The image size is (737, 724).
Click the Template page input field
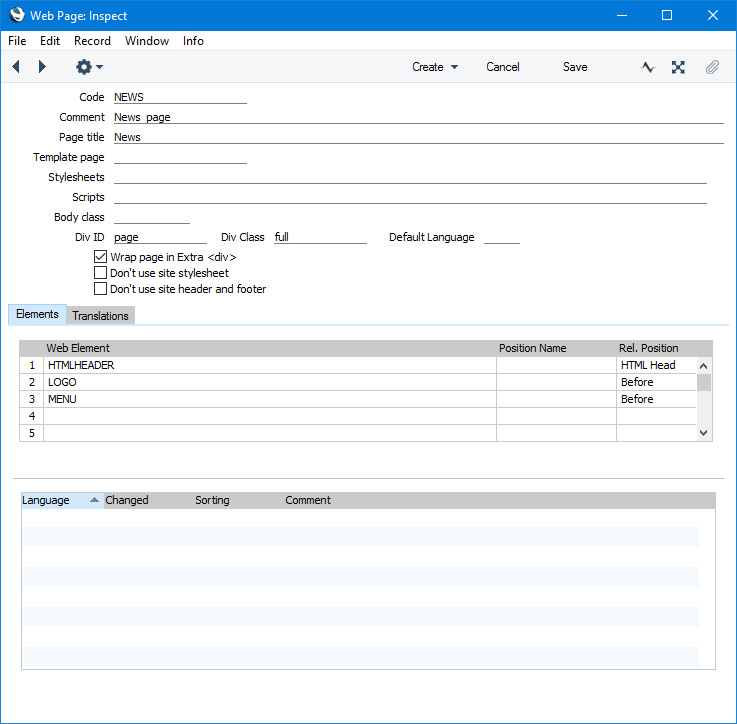pos(180,157)
